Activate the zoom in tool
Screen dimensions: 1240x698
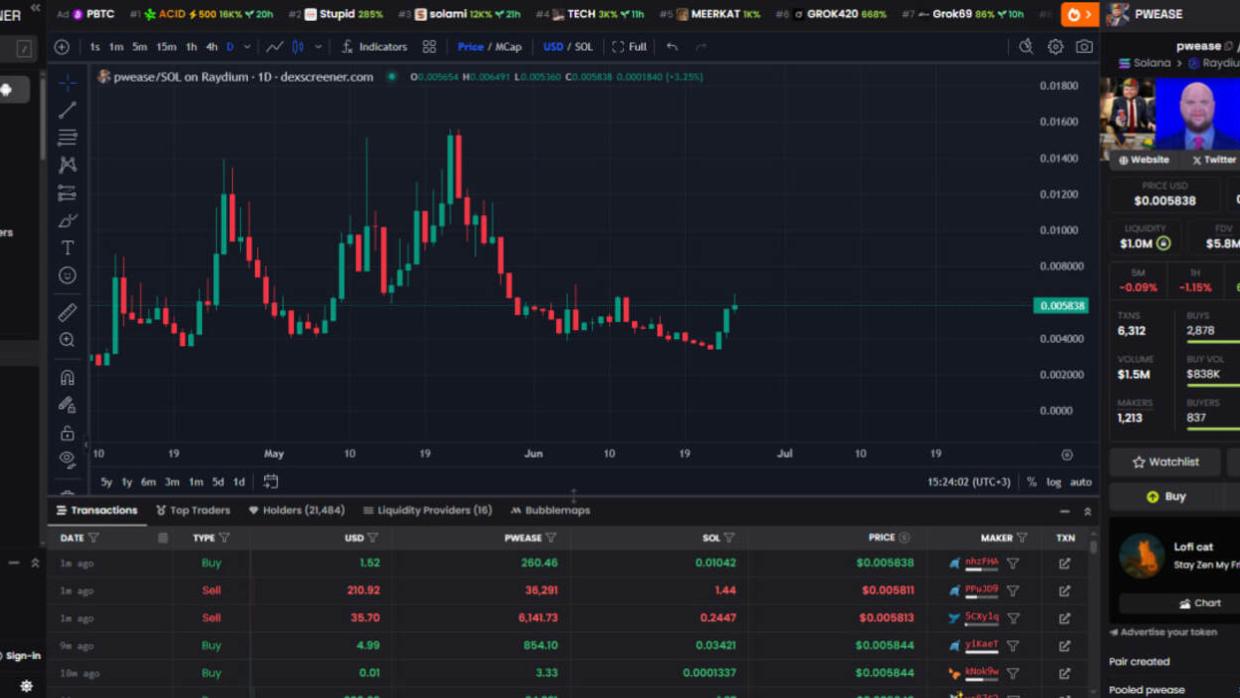click(67, 340)
